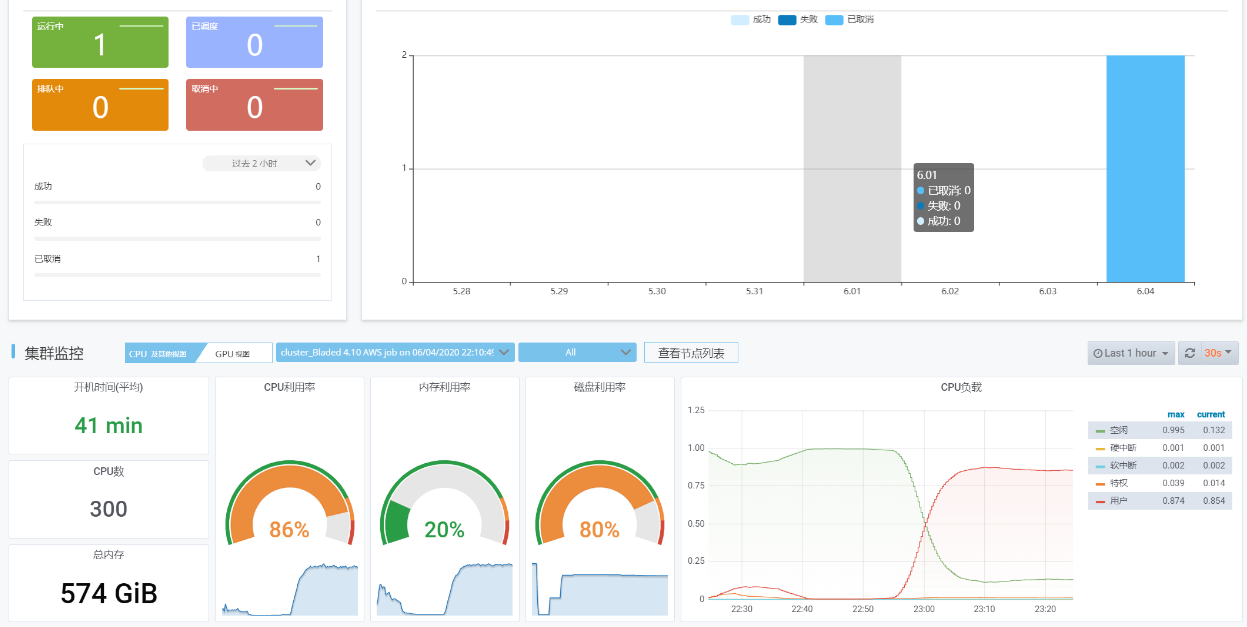Image resolution: width=1247 pixels, height=627 pixels.
Task: Click the 排队中 orange status card
Action: coord(100,104)
